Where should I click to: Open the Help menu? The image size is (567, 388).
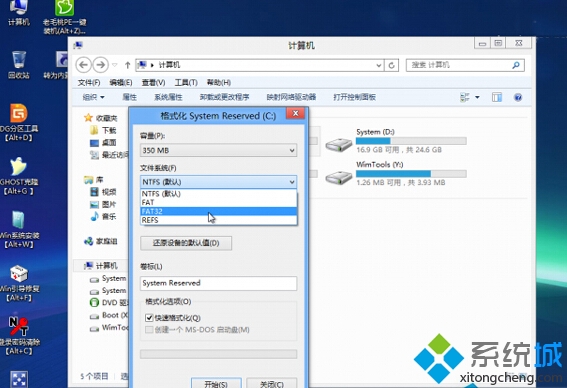point(218,82)
